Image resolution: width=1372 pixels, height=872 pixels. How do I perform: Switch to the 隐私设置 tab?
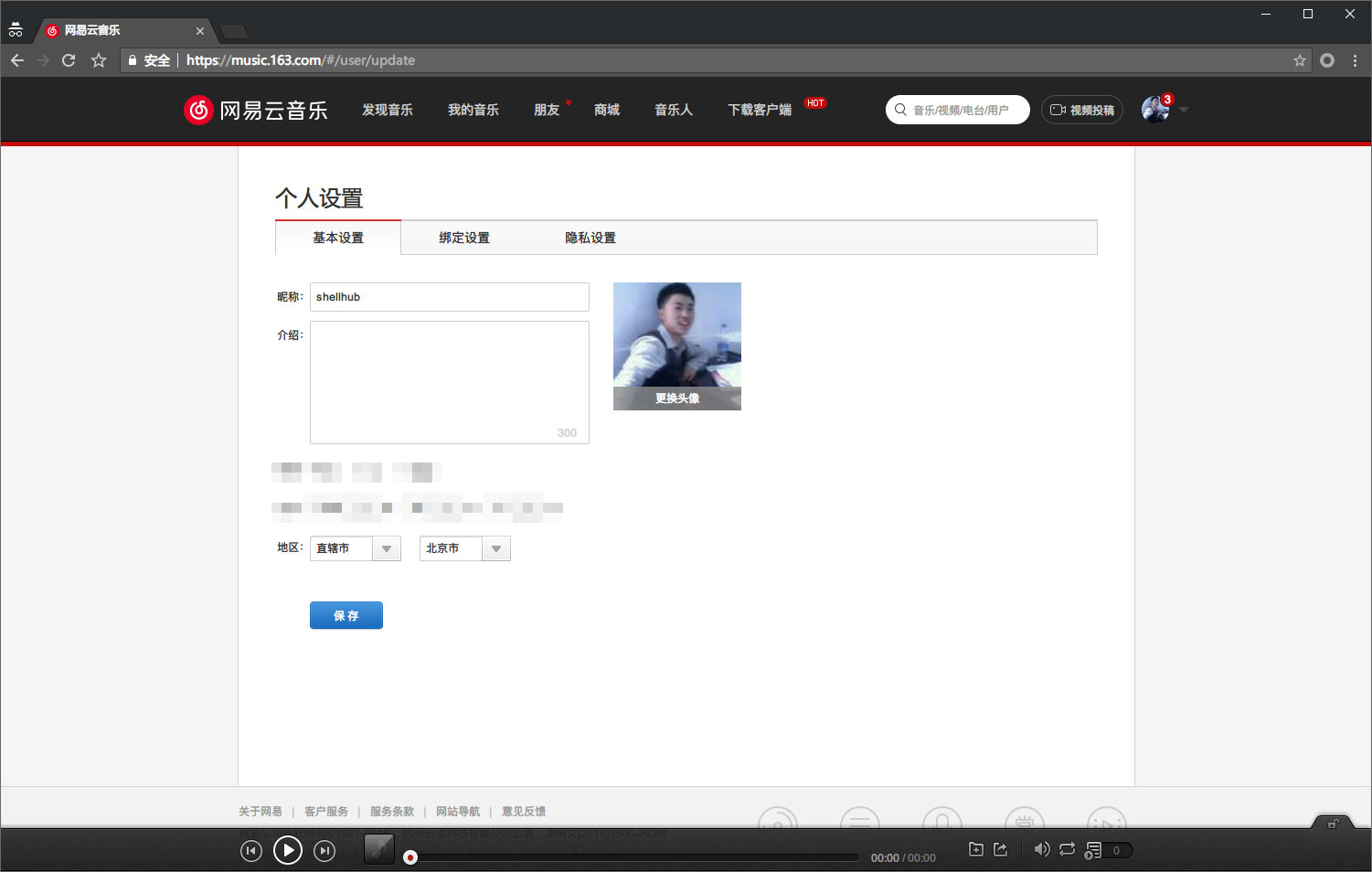point(590,238)
